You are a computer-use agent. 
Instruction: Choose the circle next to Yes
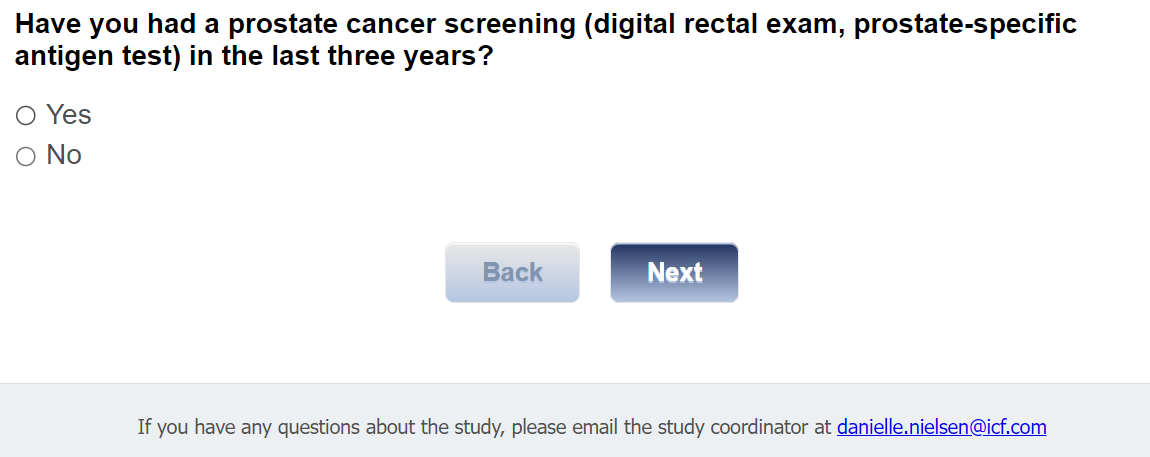point(26,116)
